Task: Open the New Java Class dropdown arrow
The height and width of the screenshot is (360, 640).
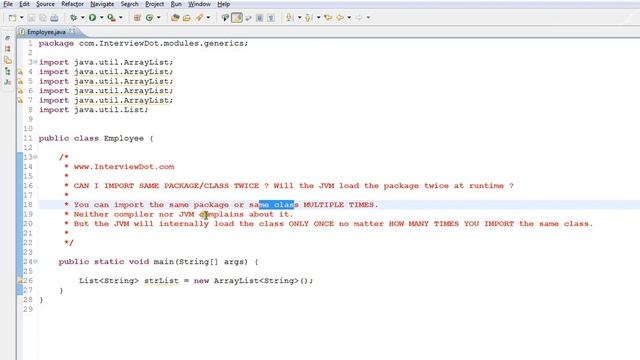Action: [x=159, y=18]
